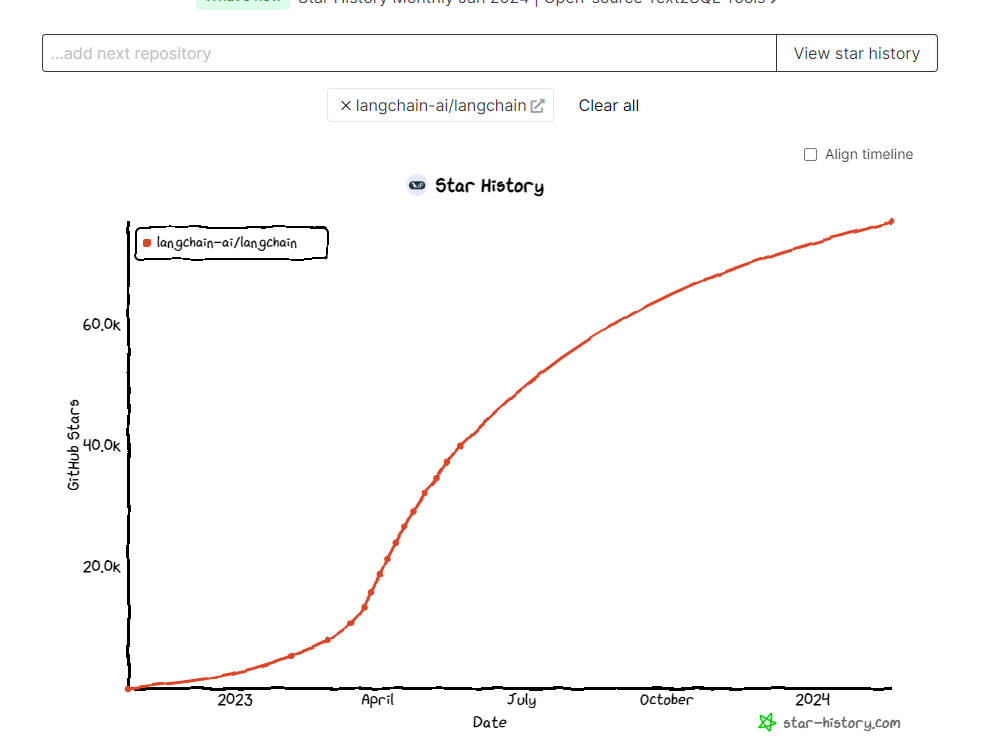Click the Star History chart title
The width and height of the screenshot is (1000, 744).
tap(489, 186)
